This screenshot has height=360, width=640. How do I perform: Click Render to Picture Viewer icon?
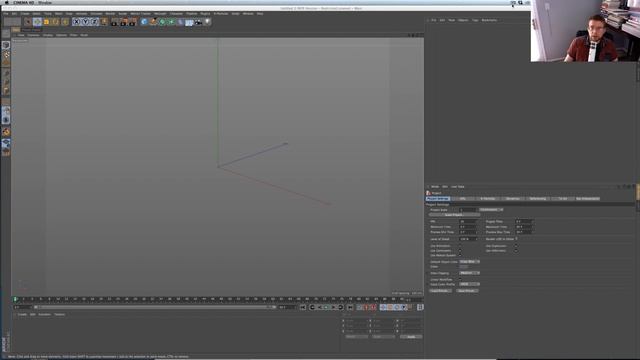click(123, 22)
